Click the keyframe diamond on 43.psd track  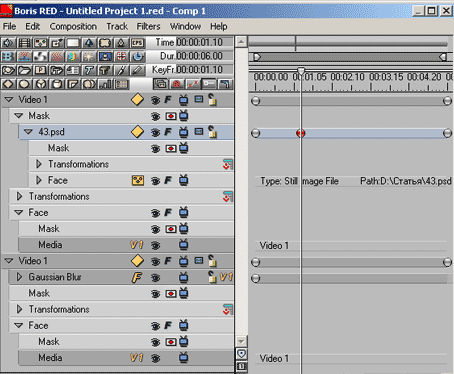[x=137, y=132]
